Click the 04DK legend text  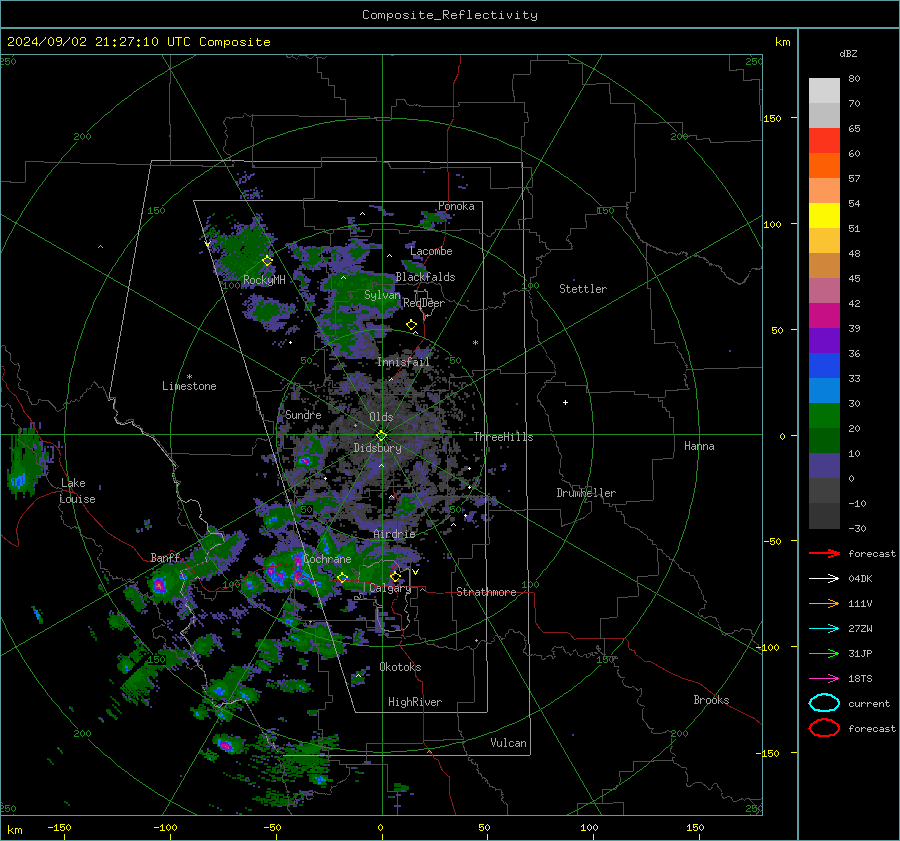point(860,579)
